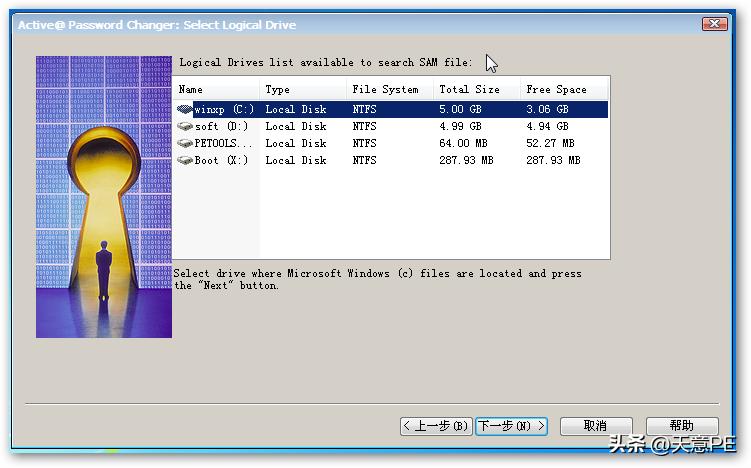Go back with 上一步(B) button
Image resolution: width=751 pixels, height=468 pixels.
click(436, 426)
